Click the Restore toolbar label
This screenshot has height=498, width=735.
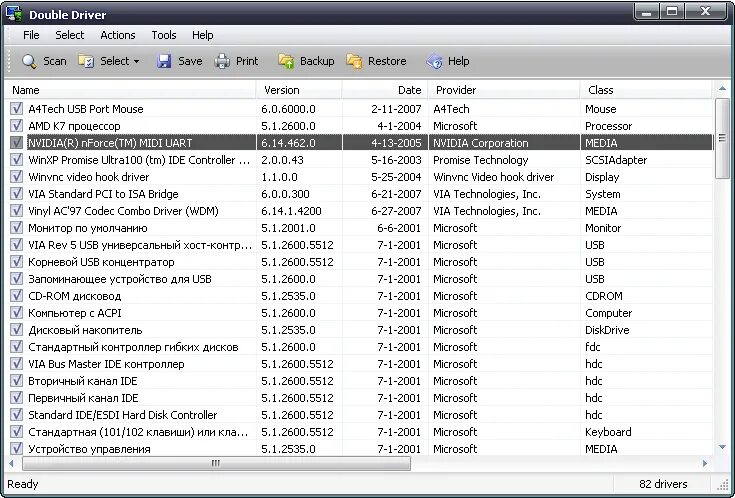[387, 61]
